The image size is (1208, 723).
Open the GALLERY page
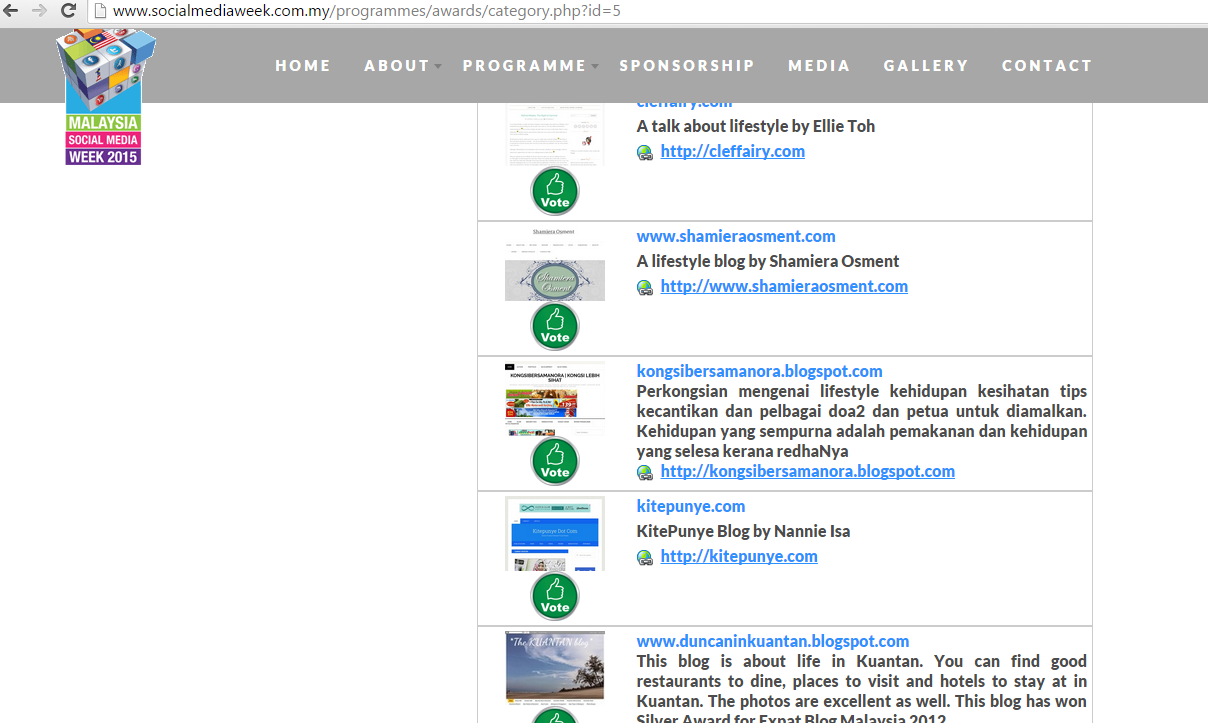tap(926, 65)
